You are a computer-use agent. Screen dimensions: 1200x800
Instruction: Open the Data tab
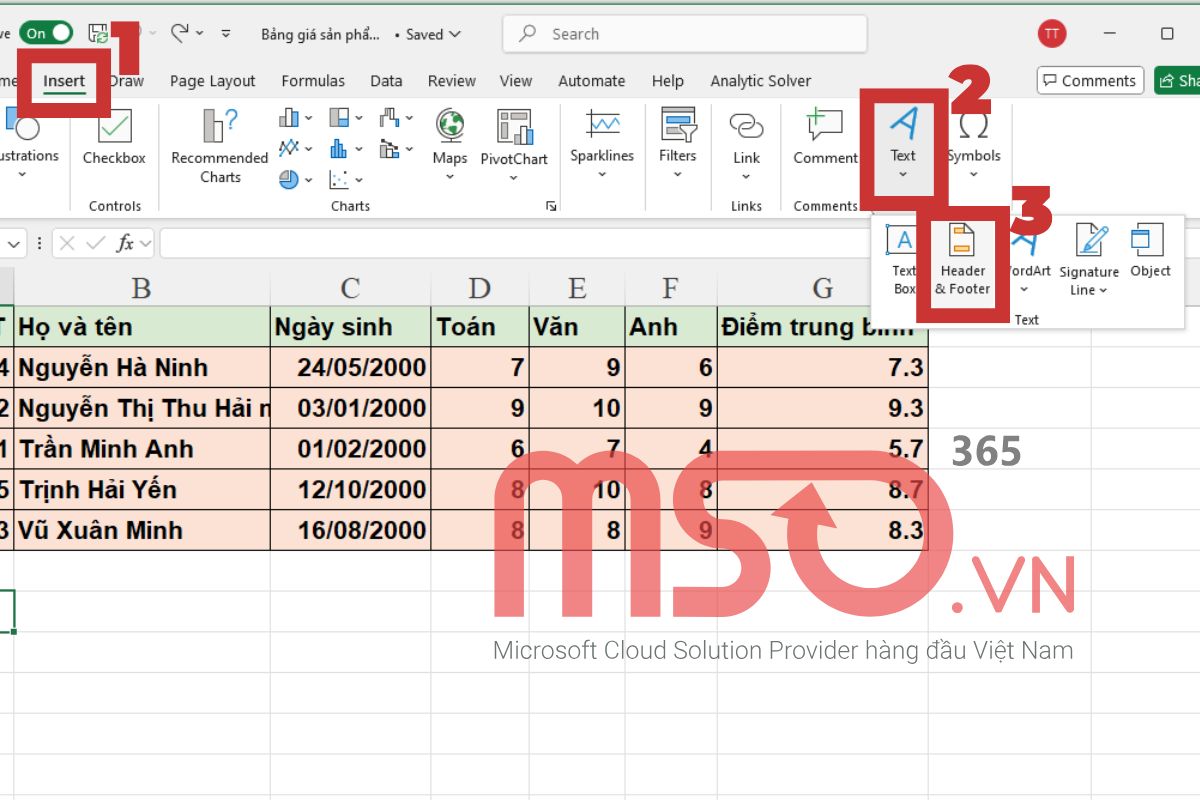(x=386, y=81)
